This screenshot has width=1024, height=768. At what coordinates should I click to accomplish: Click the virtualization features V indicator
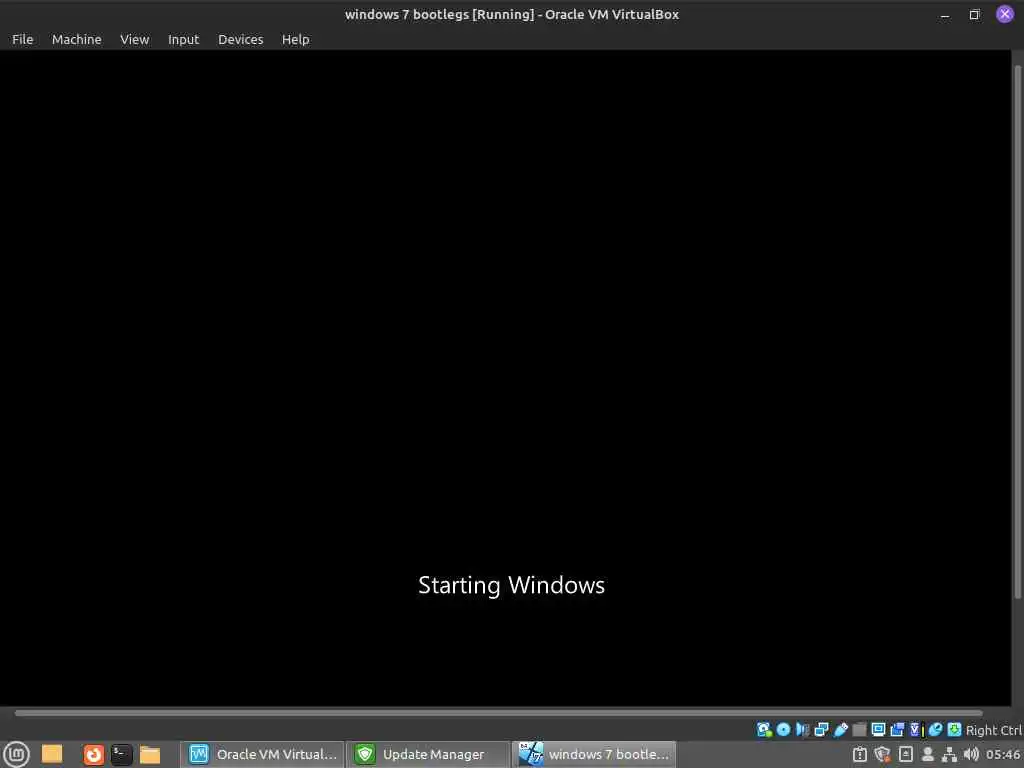pos(916,729)
